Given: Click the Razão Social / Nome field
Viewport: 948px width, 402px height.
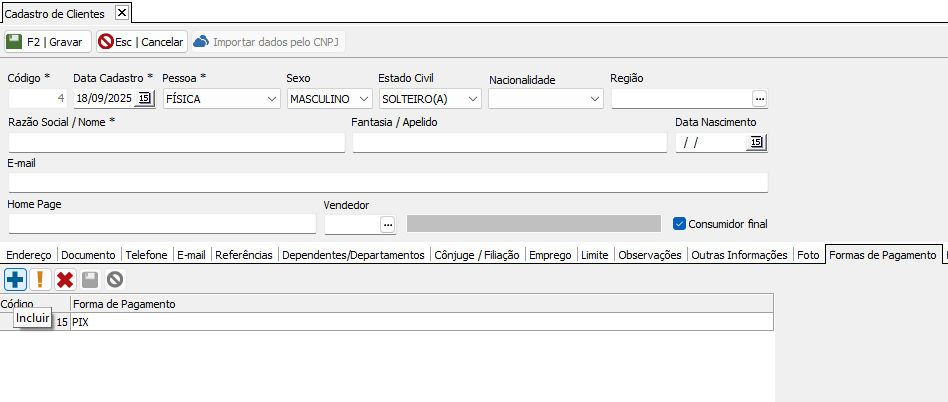Looking at the screenshot, I should click(x=176, y=143).
